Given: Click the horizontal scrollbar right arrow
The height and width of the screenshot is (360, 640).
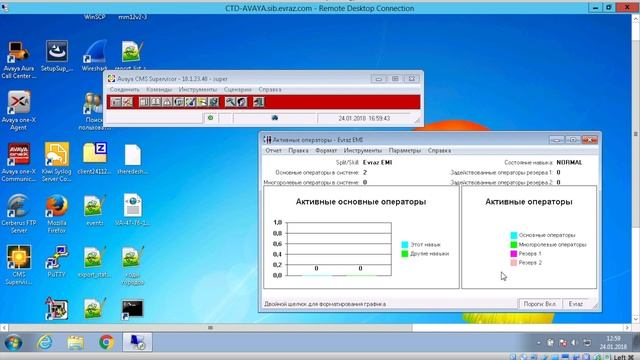Looking at the screenshot, I should tap(627, 327).
